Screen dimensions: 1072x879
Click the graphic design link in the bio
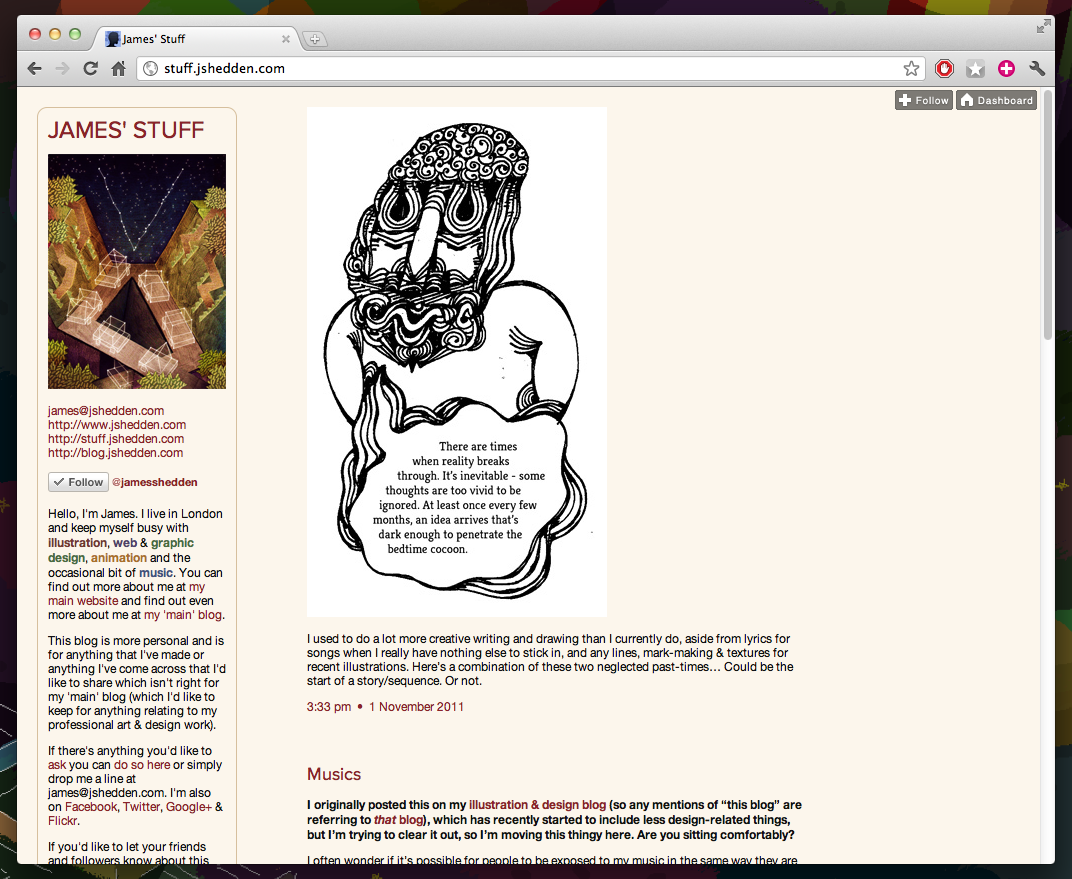point(172,543)
